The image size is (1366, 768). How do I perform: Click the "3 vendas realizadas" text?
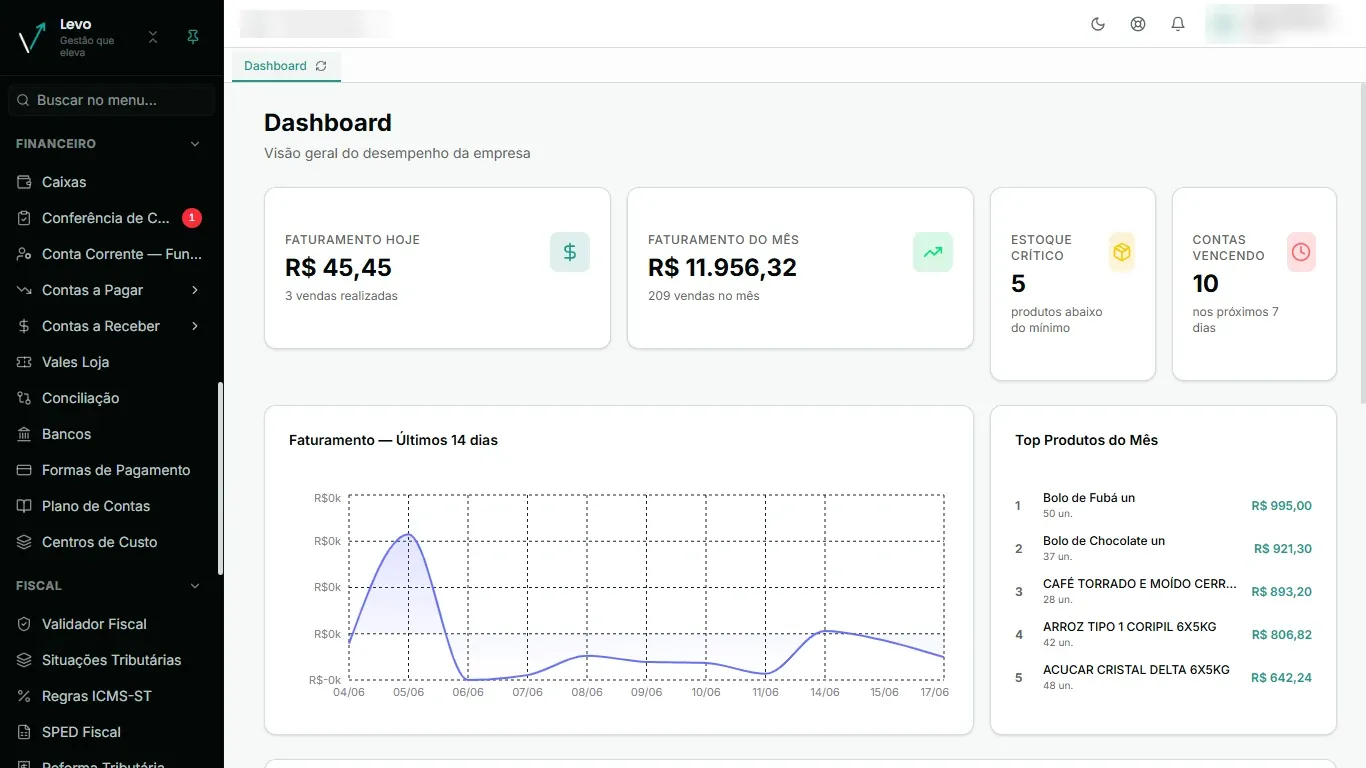(x=341, y=296)
